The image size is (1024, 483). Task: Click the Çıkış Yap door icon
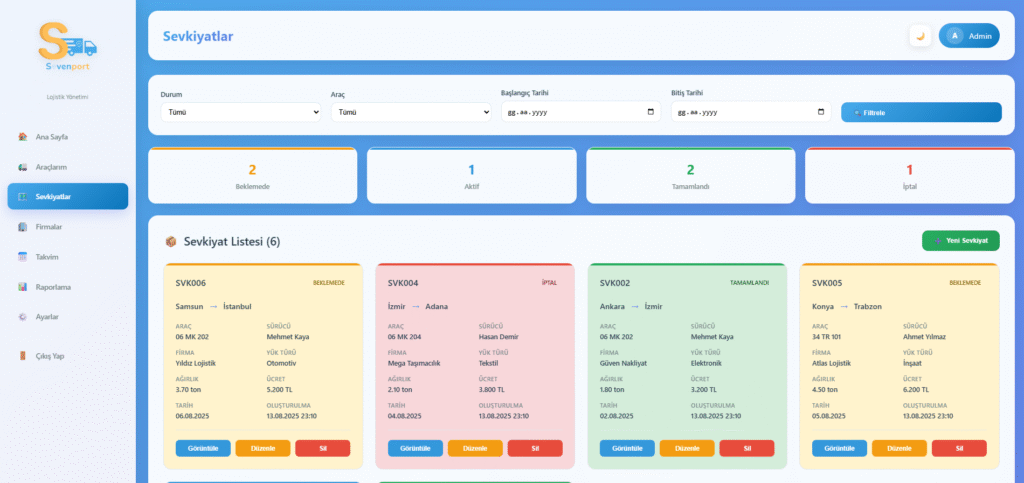[23, 355]
